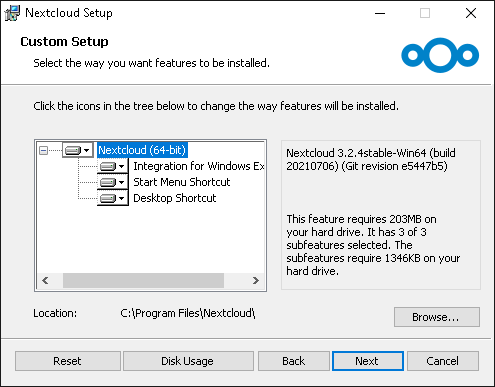Click the Custom Setup heading

[64, 42]
